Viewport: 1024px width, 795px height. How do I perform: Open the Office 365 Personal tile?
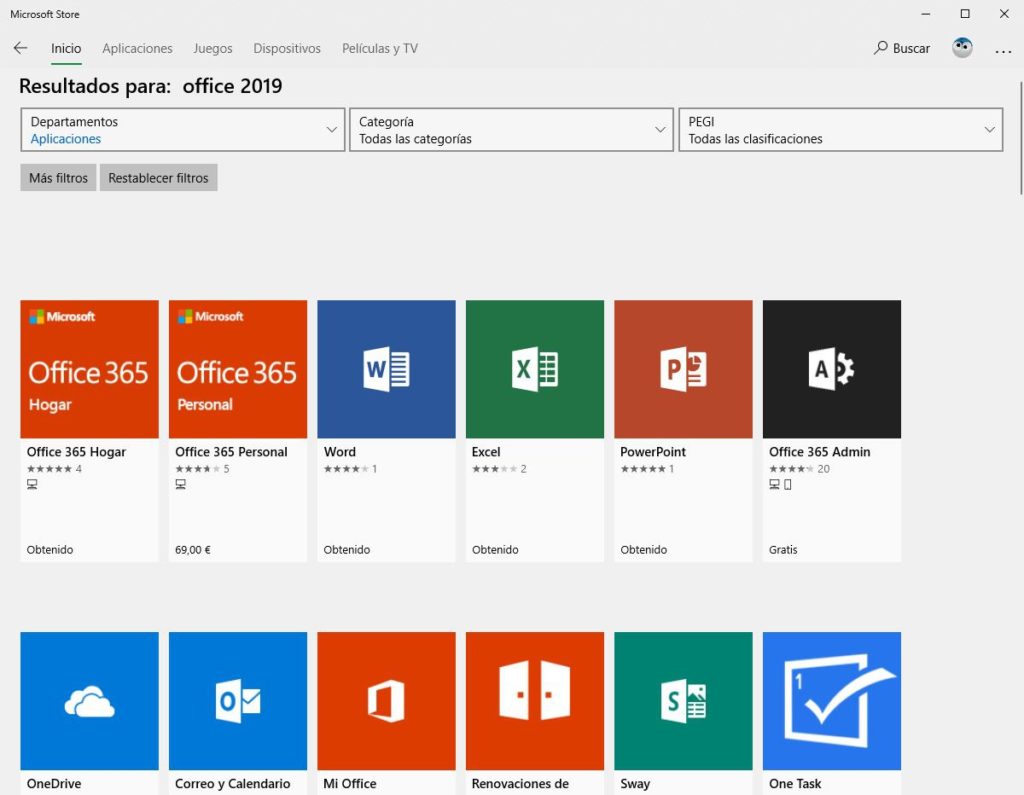tap(238, 369)
